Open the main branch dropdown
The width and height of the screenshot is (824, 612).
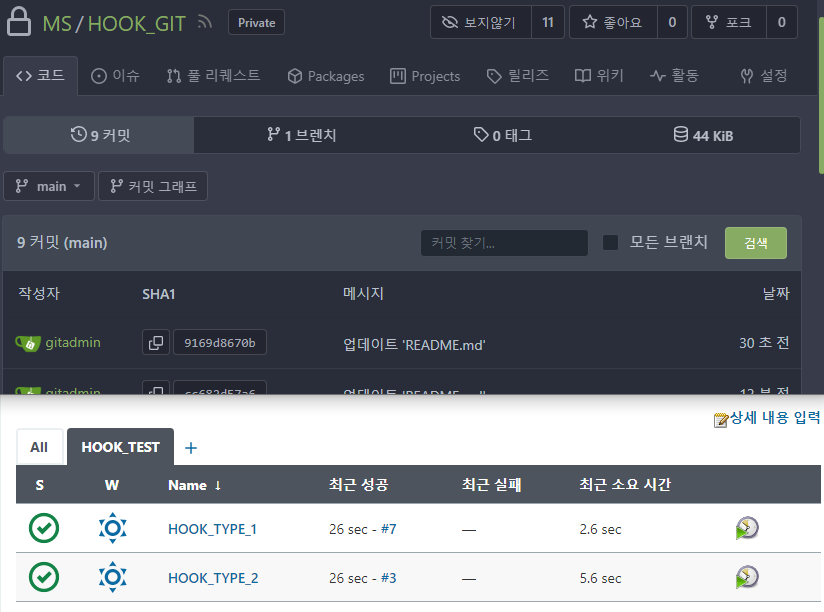pyautogui.click(x=49, y=186)
